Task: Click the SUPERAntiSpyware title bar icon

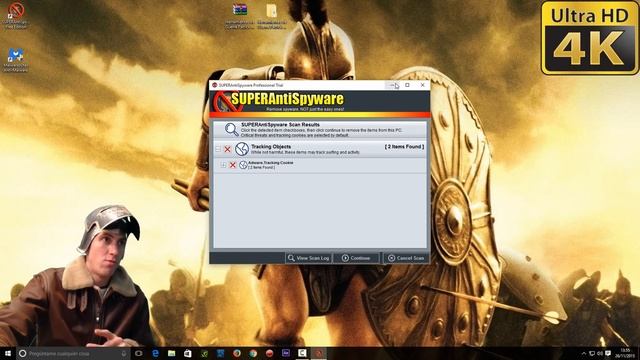Action: [214, 85]
